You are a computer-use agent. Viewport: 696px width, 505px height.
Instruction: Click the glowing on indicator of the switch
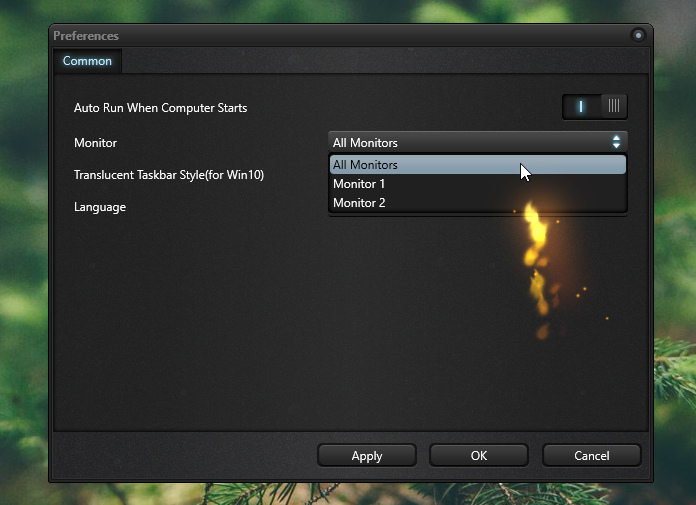pyautogui.click(x=580, y=106)
